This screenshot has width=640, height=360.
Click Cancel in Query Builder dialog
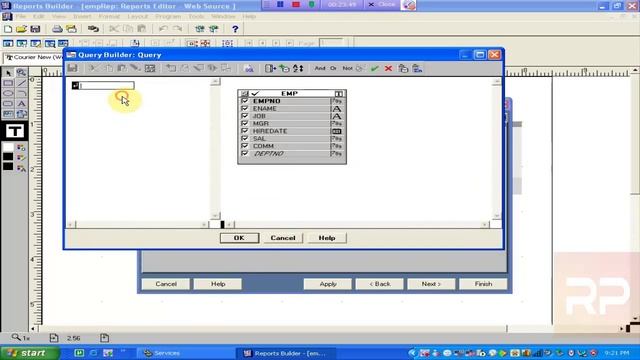[283, 238]
